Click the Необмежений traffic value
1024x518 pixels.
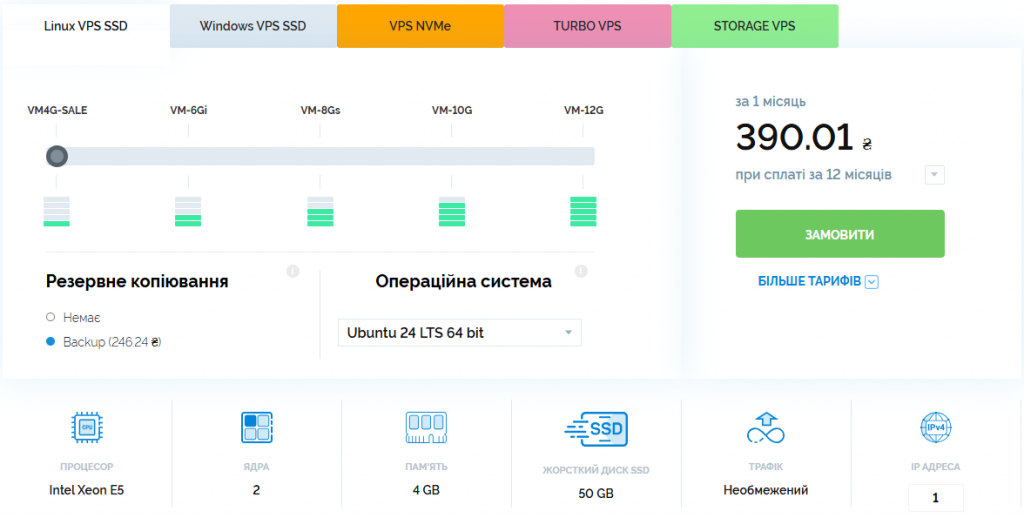(x=765, y=490)
